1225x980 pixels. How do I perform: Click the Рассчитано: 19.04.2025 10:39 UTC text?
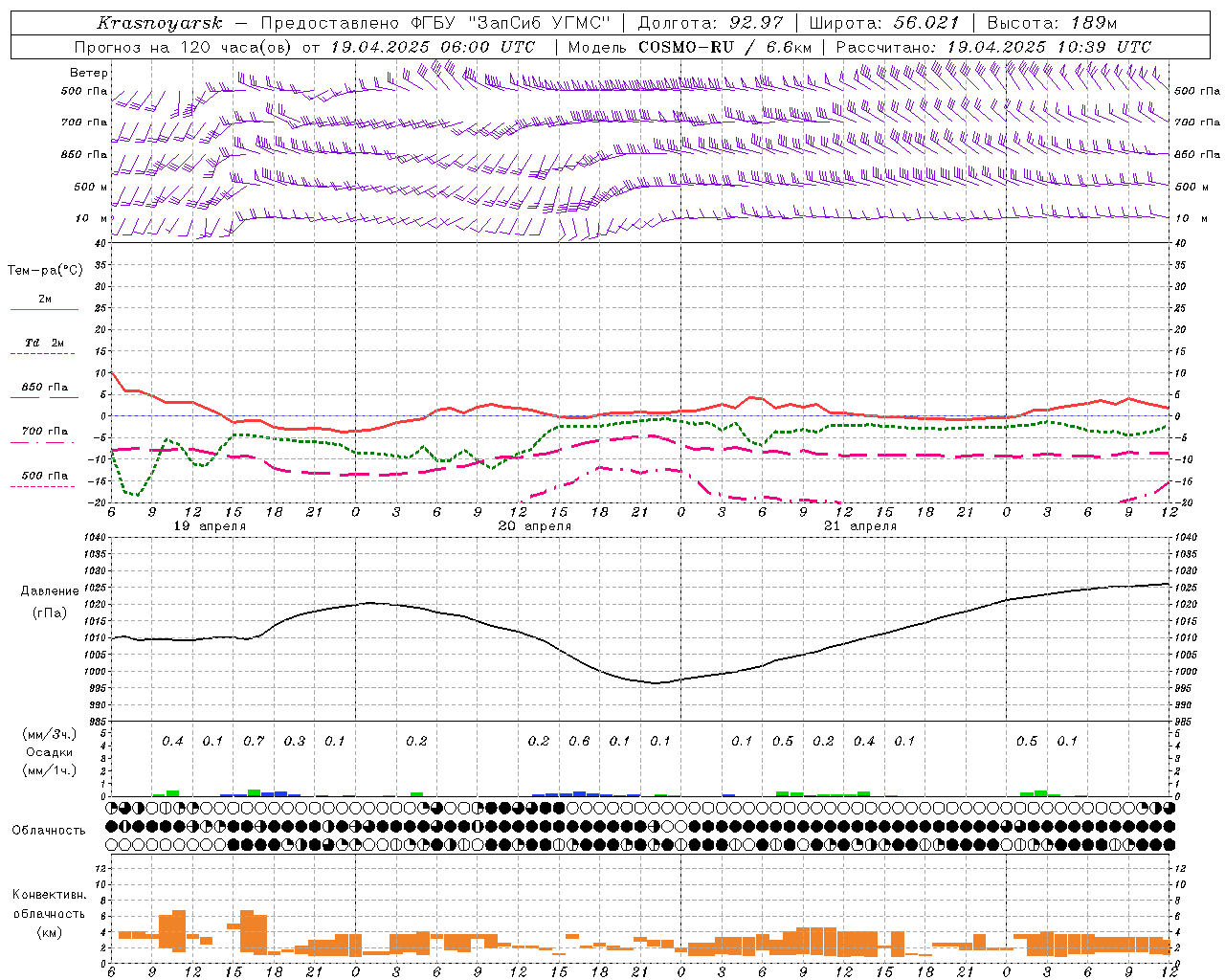[993, 47]
